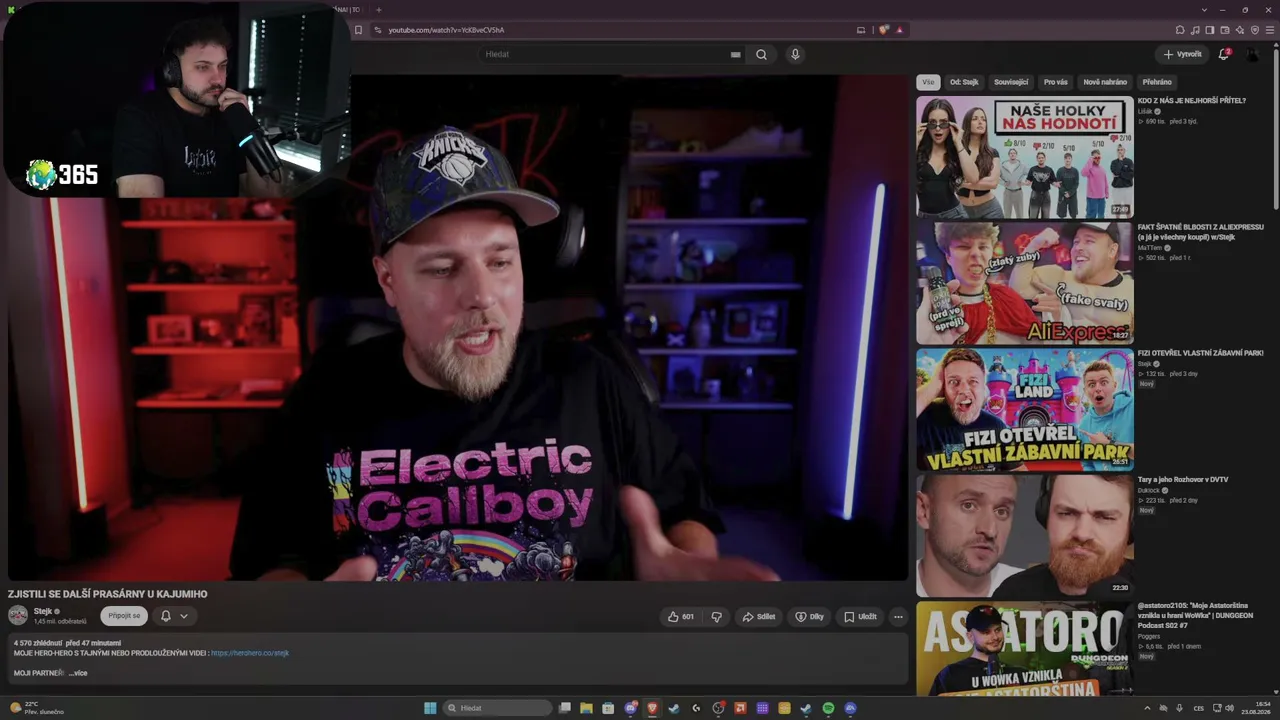Image resolution: width=1280 pixels, height=720 pixels.
Task: Click the video title ZJISTILI SE DALŠÍ PRASÁRNY
Action: click(108, 594)
